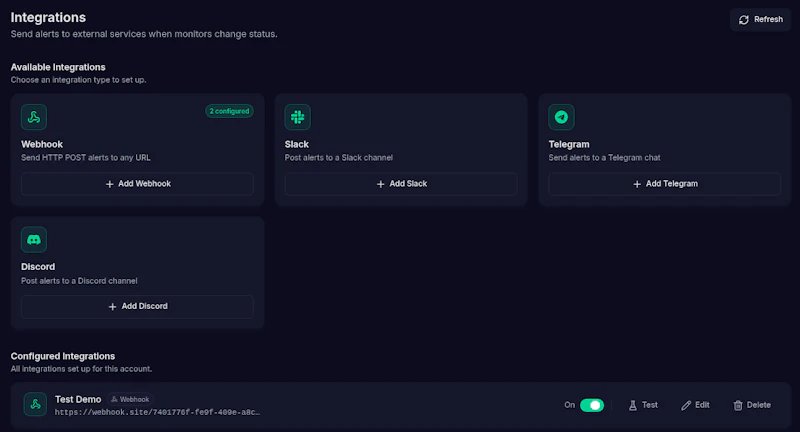Click the Available Integrations heading
The width and height of the screenshot is (800, 432).
click(x=58, y=67)
